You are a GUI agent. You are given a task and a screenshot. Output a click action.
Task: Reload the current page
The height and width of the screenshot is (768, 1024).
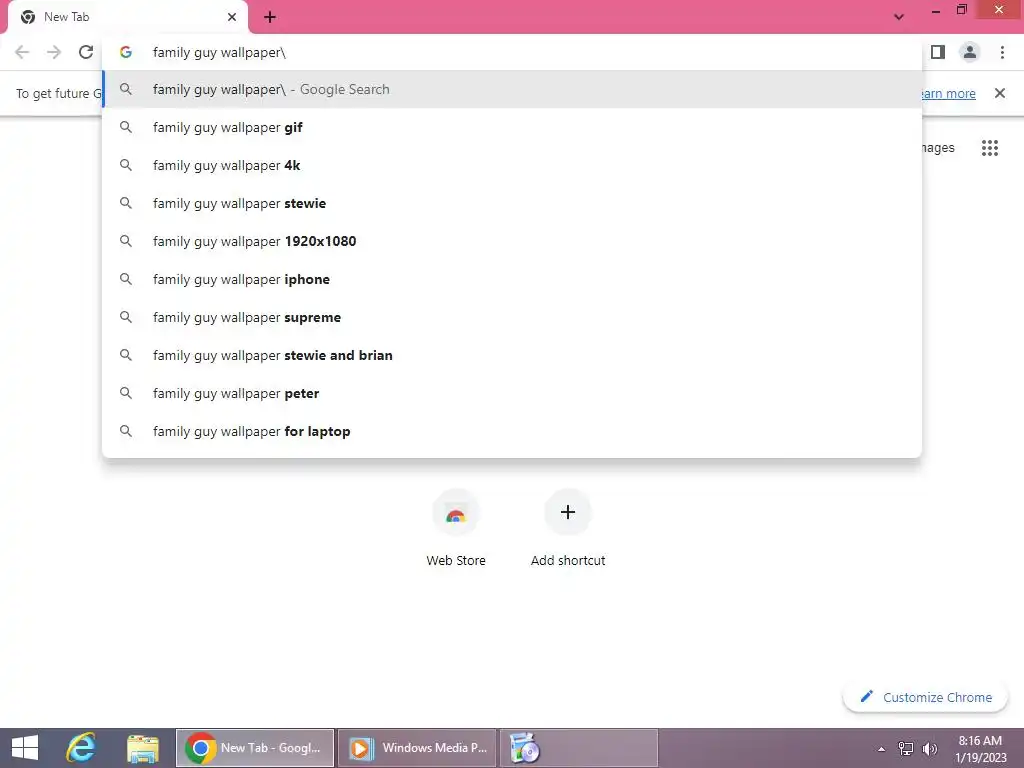coord(86,52)
